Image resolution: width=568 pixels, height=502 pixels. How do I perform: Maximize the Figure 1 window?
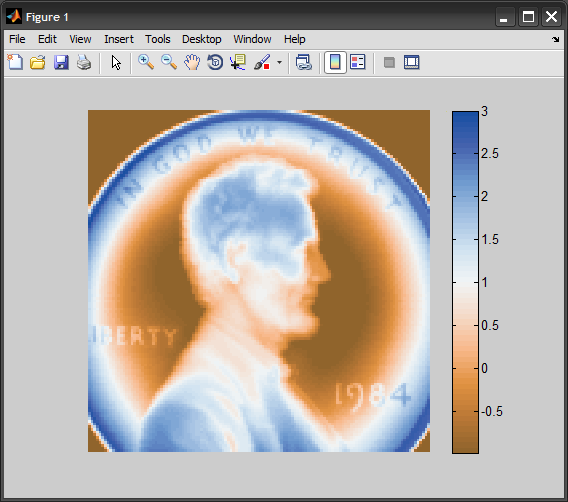point(528,17)
